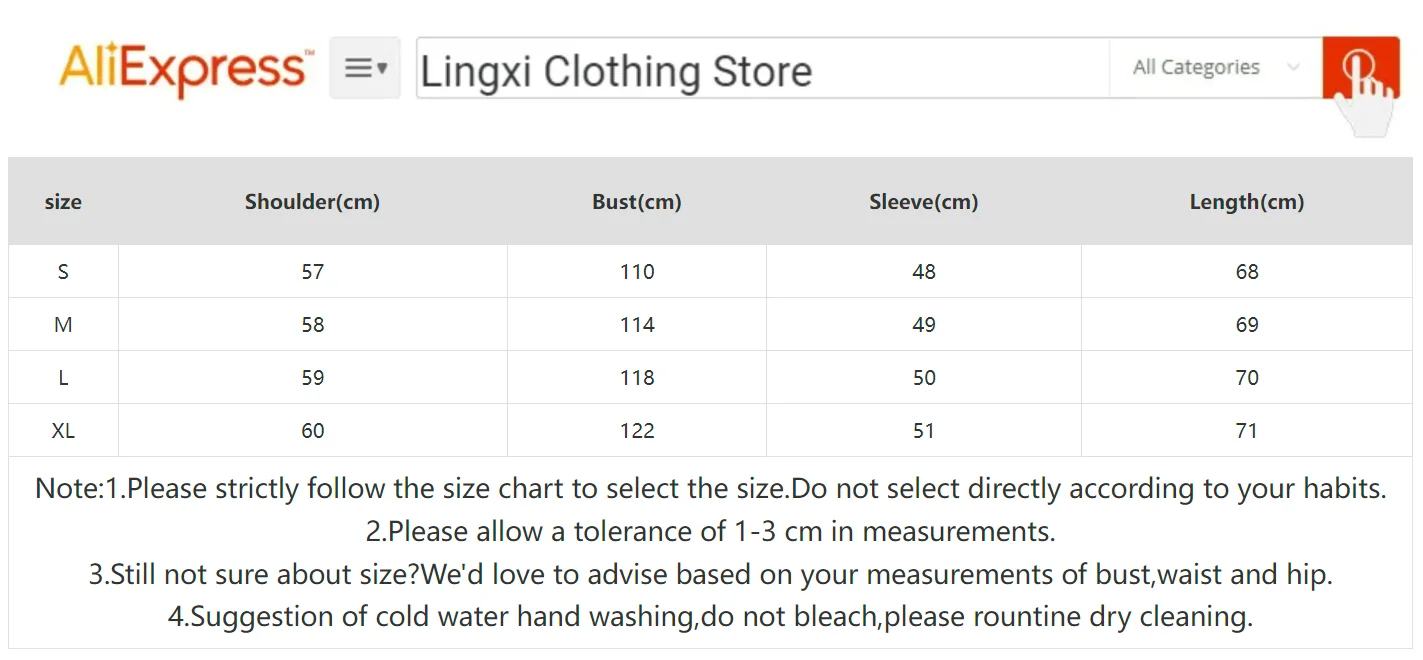
Task: Select the S size row label
Action: [63, 272]
